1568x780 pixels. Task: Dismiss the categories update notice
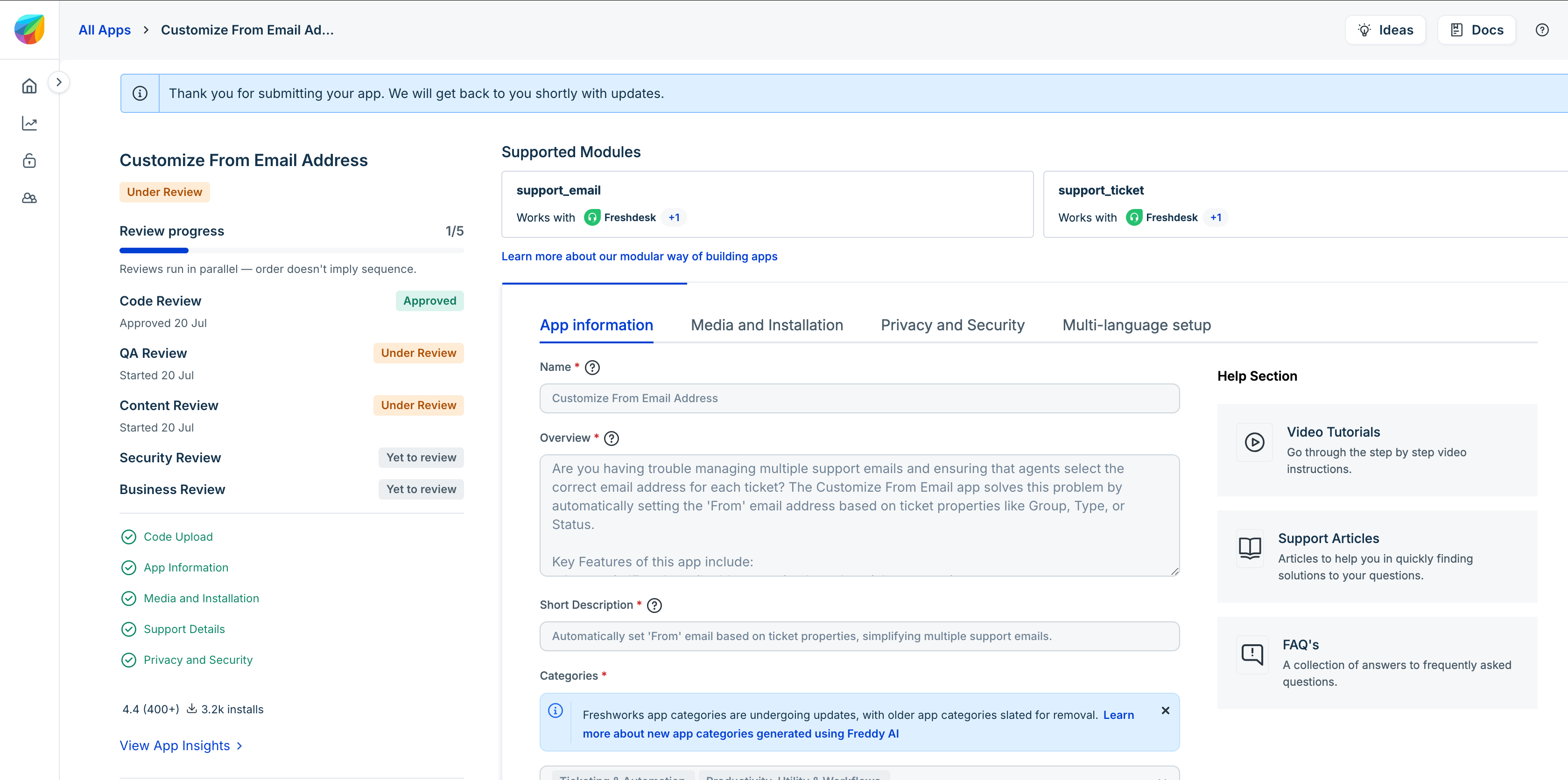1165,710
